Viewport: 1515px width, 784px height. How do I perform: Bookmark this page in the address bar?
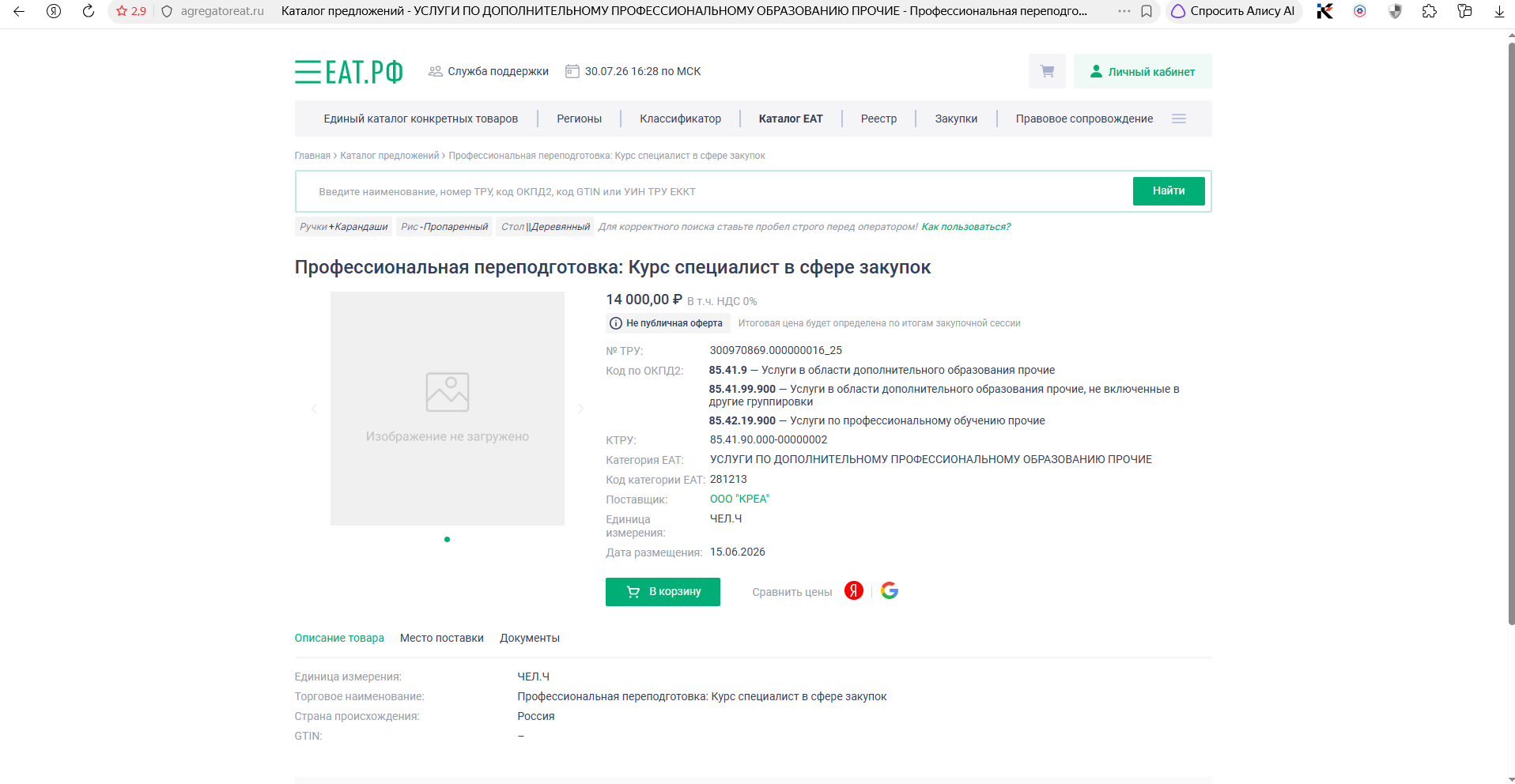[x=1146, y=11]
